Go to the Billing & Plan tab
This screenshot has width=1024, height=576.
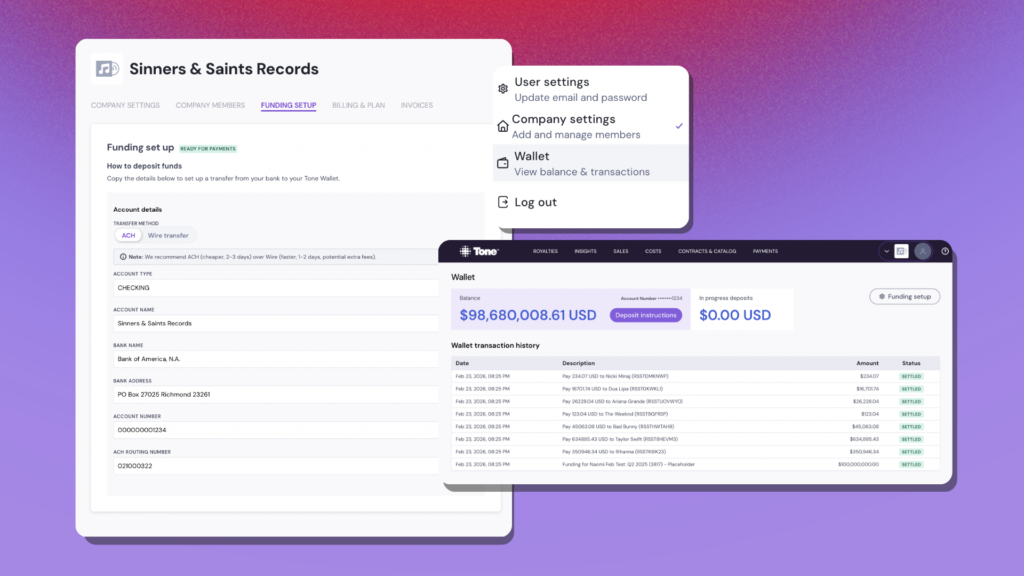pos(359,105)
